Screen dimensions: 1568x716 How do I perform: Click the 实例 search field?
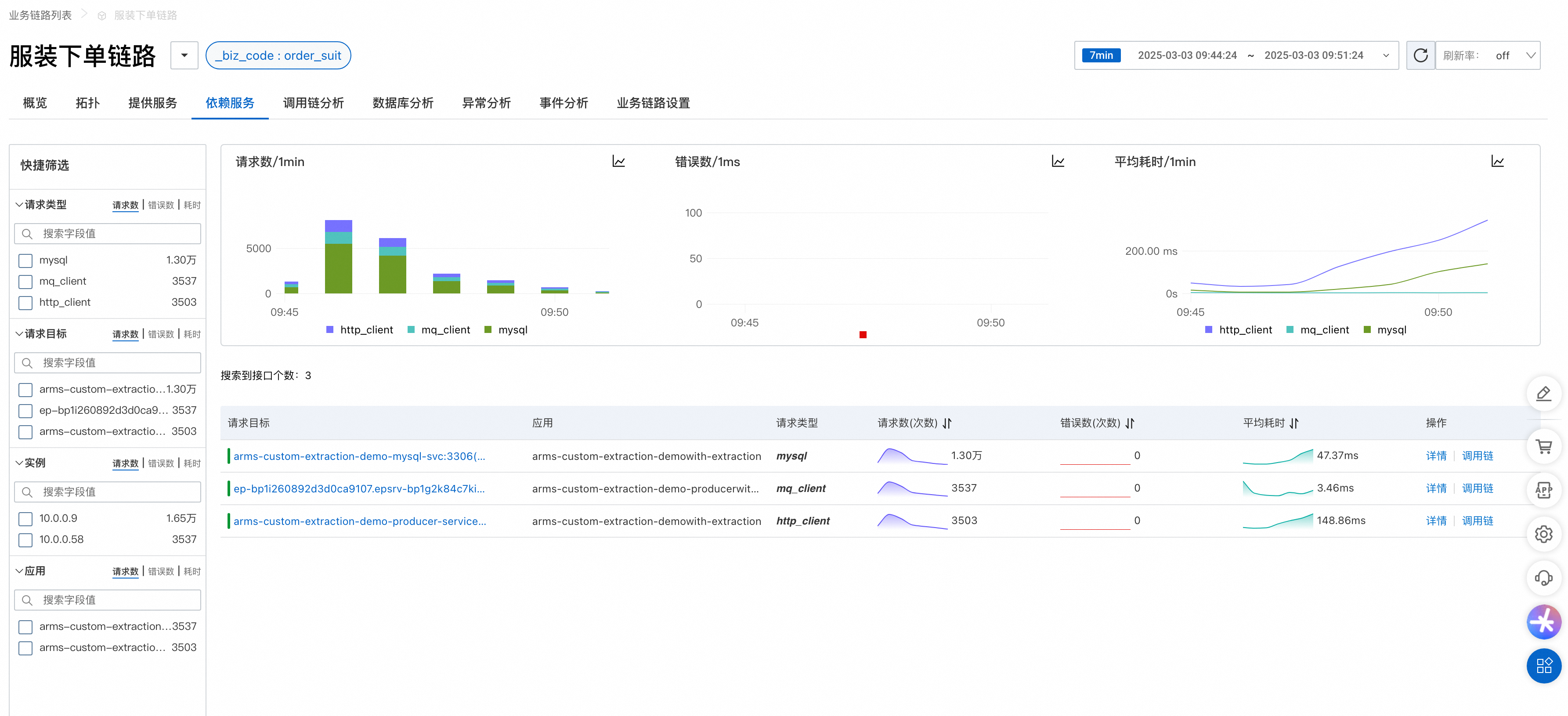tap(108, 492)
